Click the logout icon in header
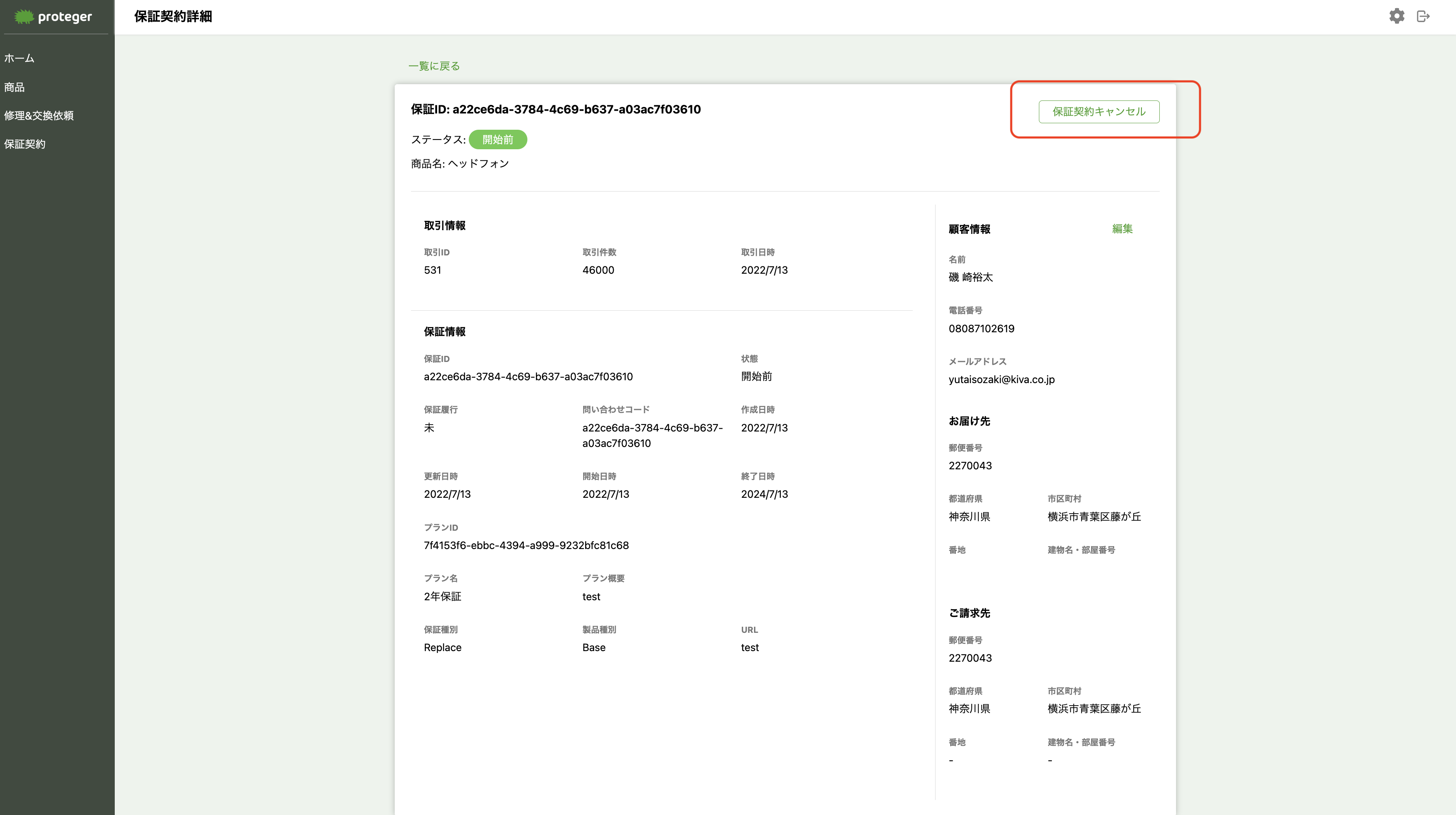This screenshot has height=815, width=1456. click(1423, 16)
